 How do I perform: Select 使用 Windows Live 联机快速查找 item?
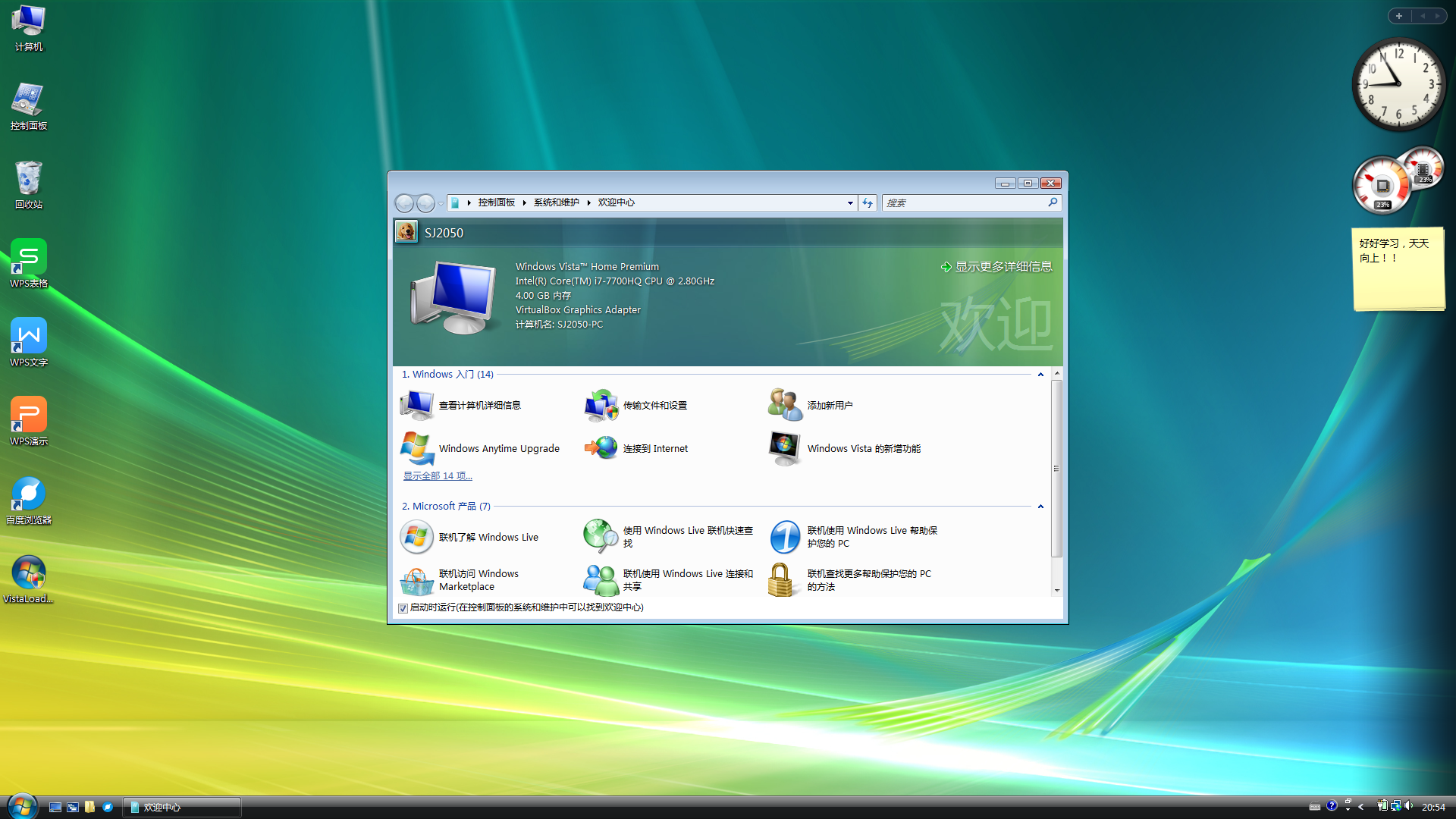669,537
